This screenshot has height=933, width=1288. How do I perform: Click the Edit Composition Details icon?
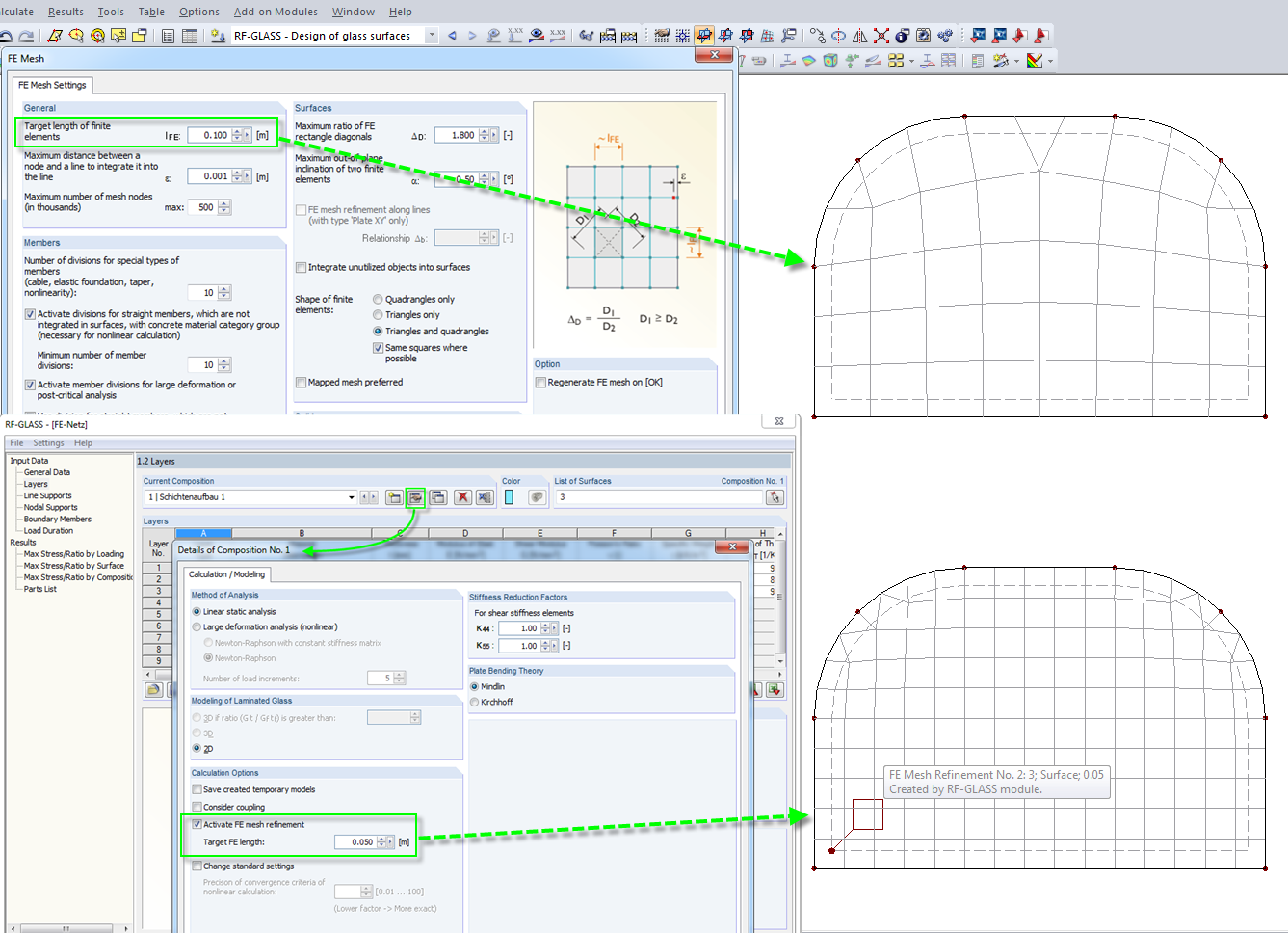pos(415,497)
